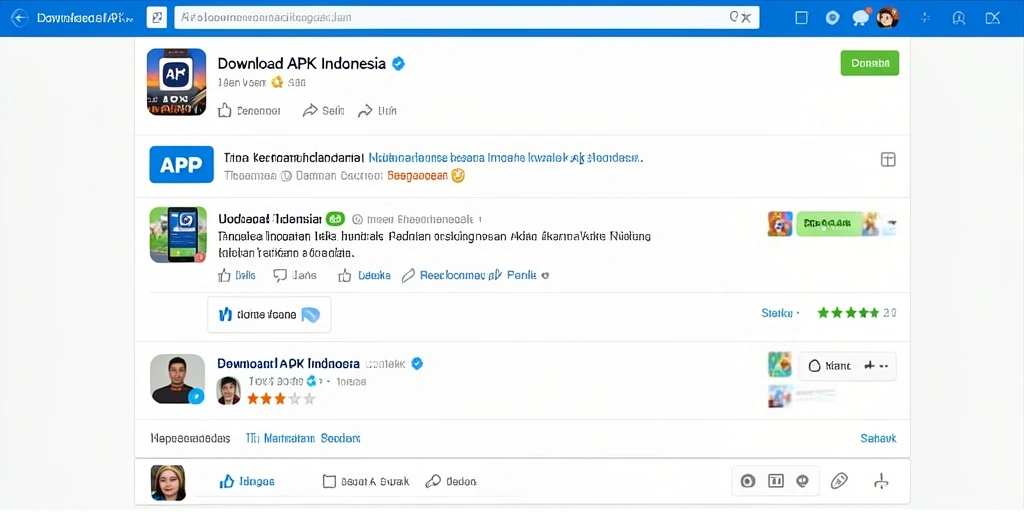Open the man's profile photo in the review

tap(177, 379)
